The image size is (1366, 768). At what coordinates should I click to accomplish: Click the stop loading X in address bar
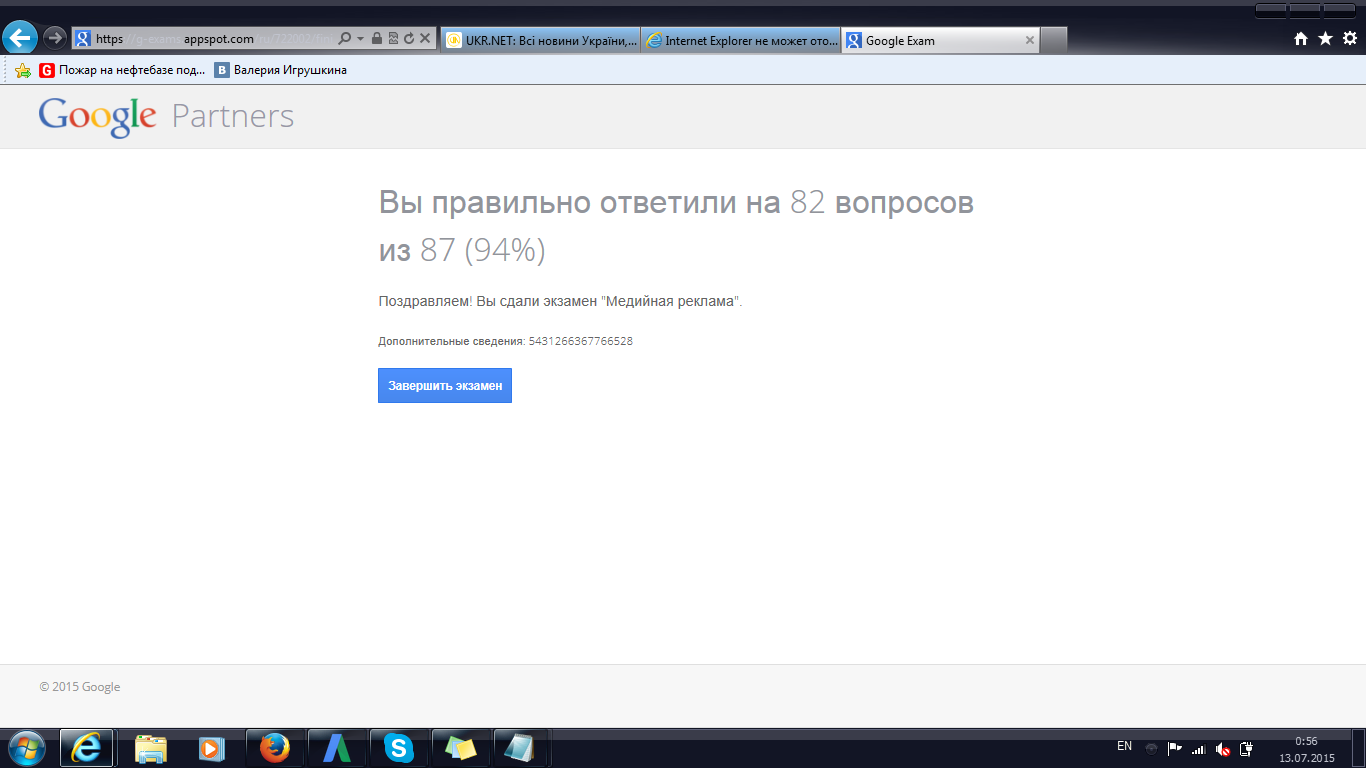[425, 39]
